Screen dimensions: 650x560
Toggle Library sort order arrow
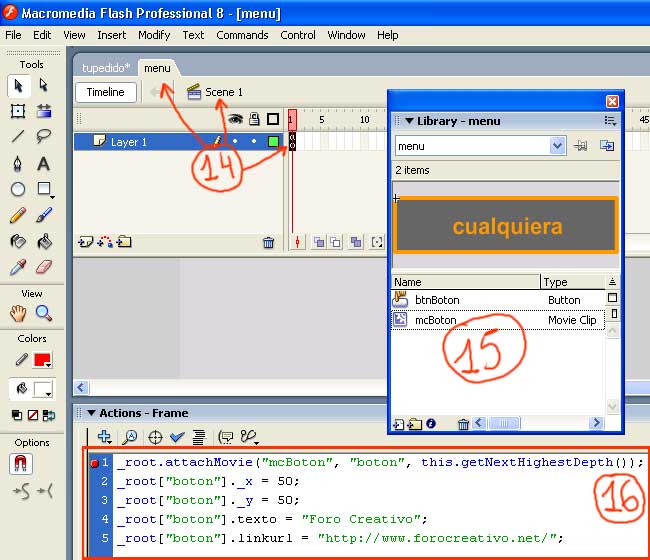pos(612,282)
